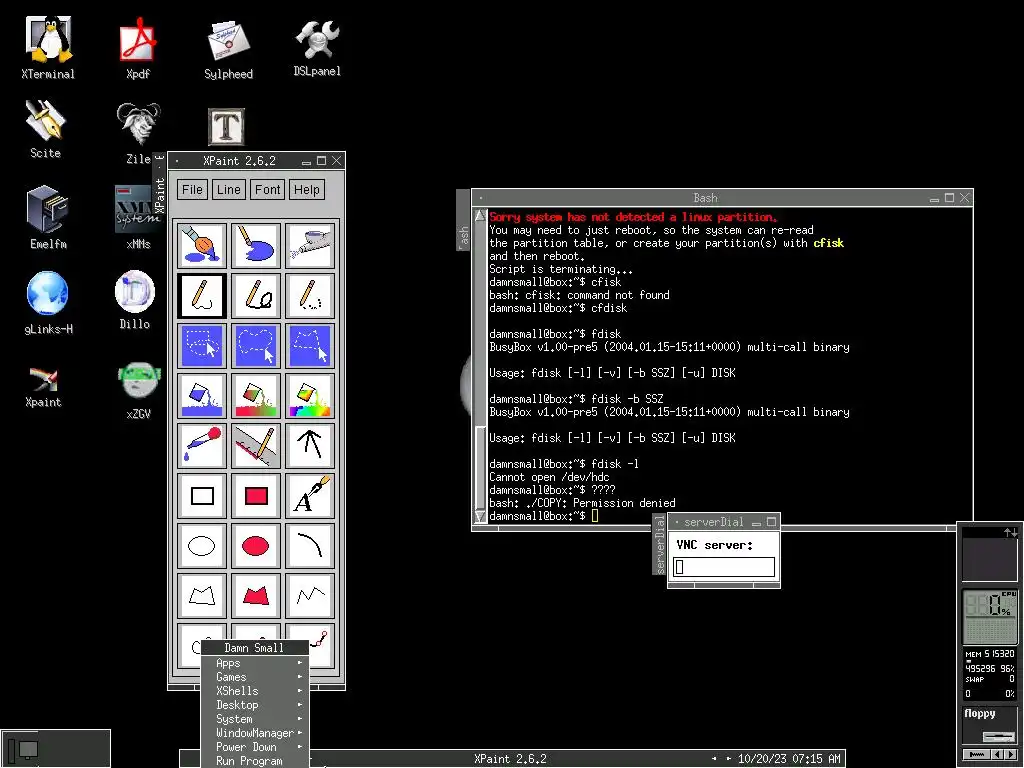This screenshot has width=1024, height=768.
Task: Select the Brush tool in XPaint
Action: pyautogui.click(x=202, y=246)
